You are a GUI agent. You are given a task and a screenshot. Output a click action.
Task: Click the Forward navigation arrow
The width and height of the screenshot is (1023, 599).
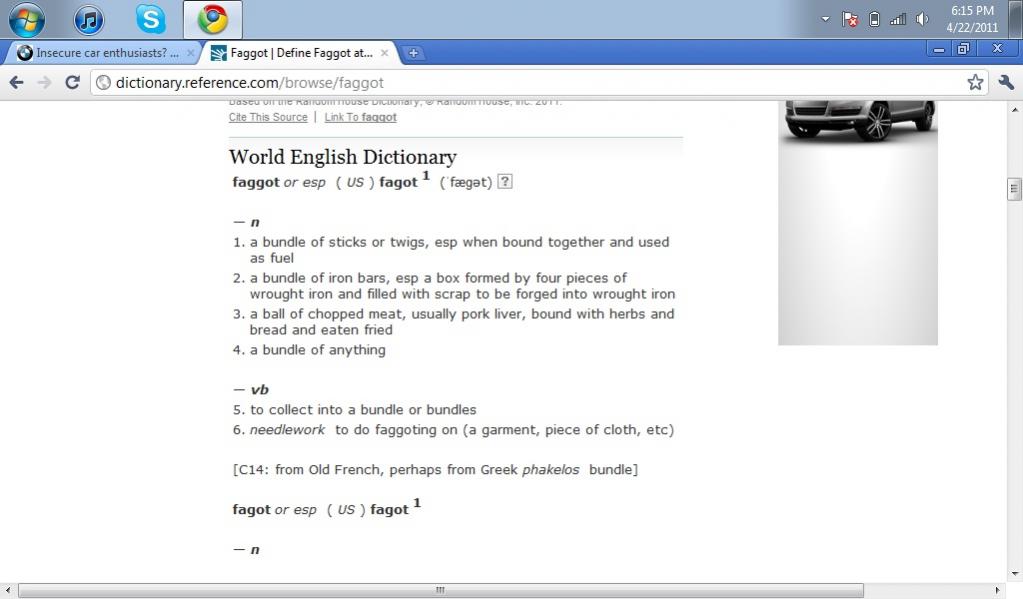click(44, 83)
